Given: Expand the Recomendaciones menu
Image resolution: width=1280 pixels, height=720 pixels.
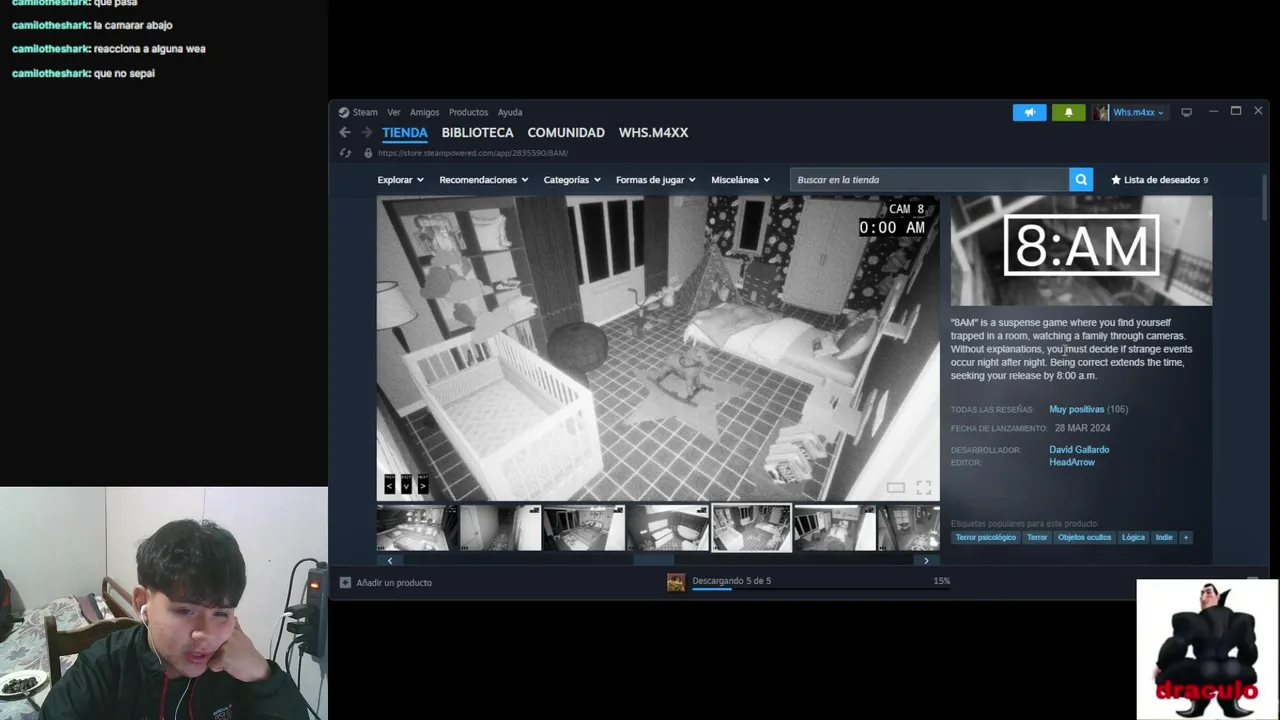Looking at the screenshot, I should pos(483,180).
